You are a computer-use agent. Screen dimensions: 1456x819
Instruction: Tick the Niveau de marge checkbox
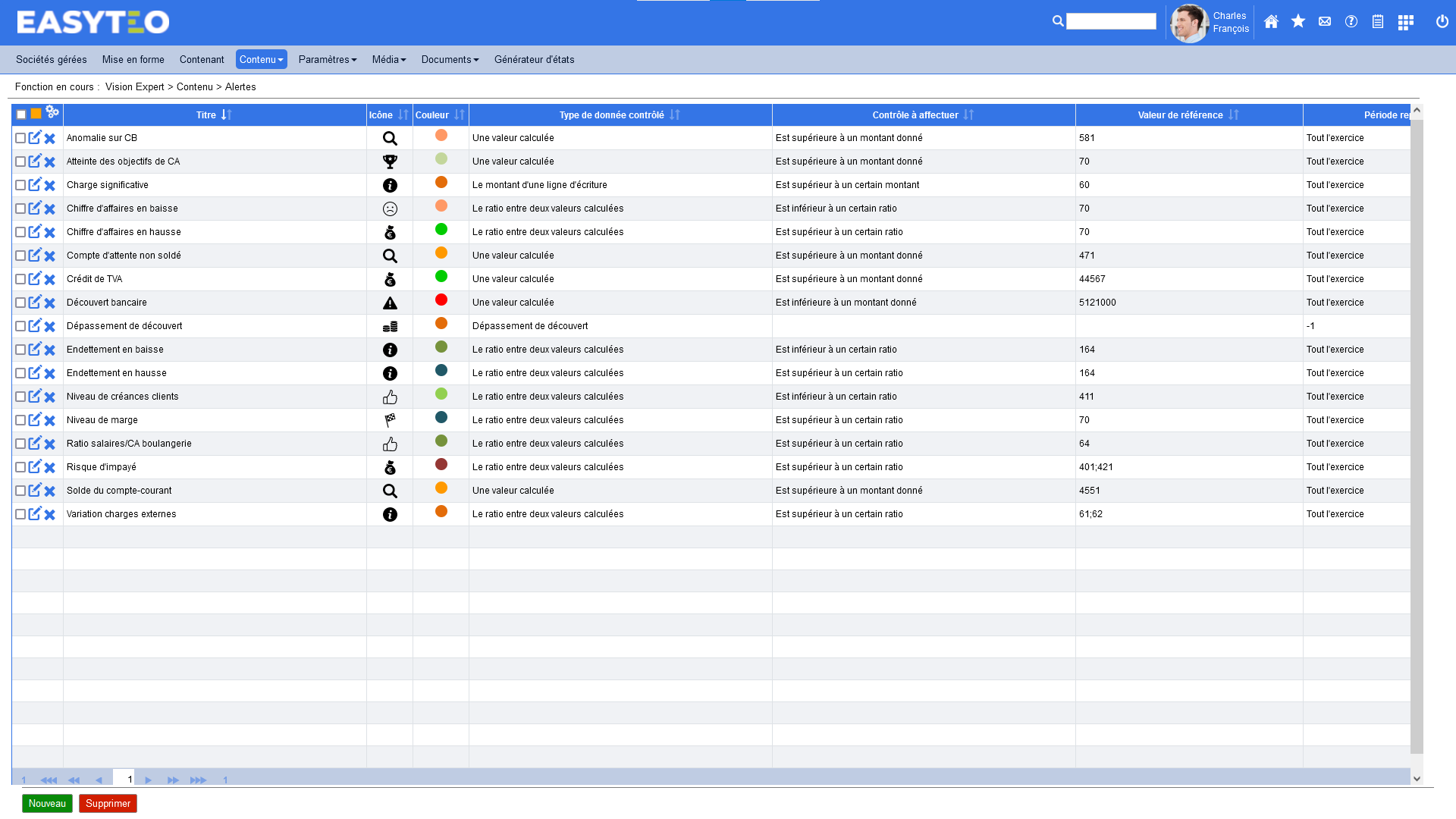[x=20, y=420]
